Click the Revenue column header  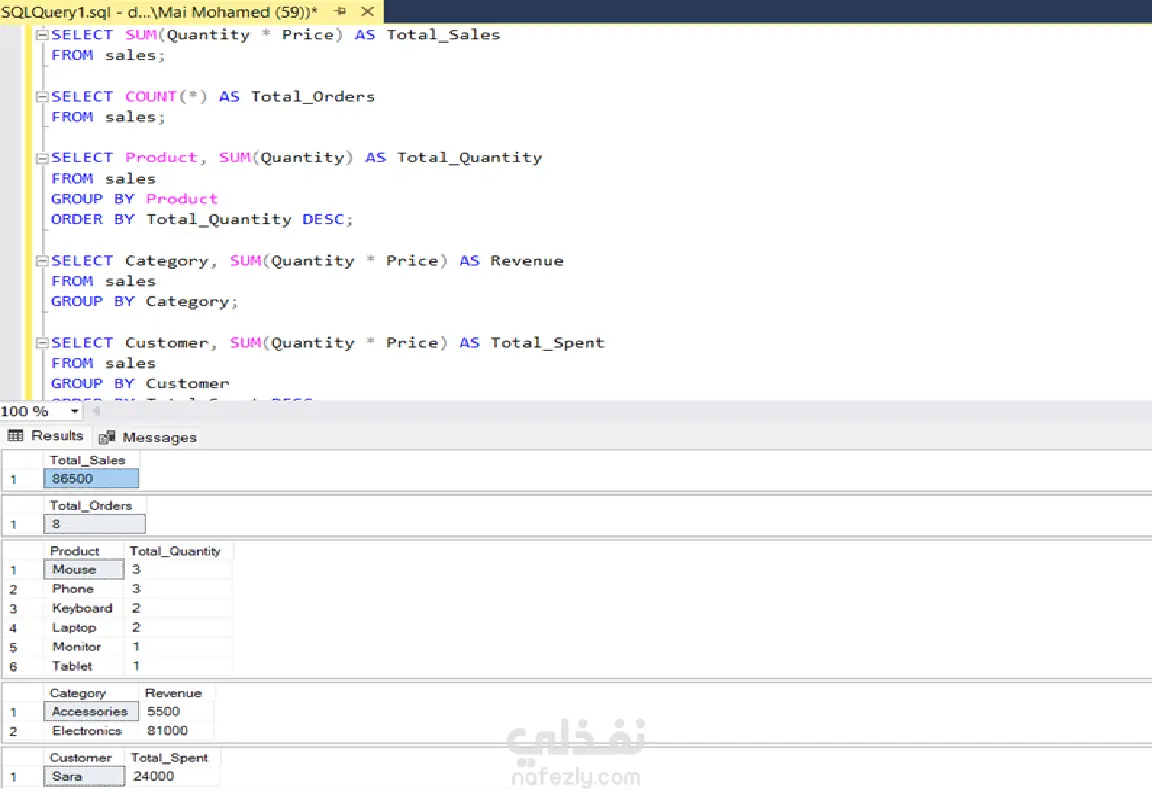[177, 693]
